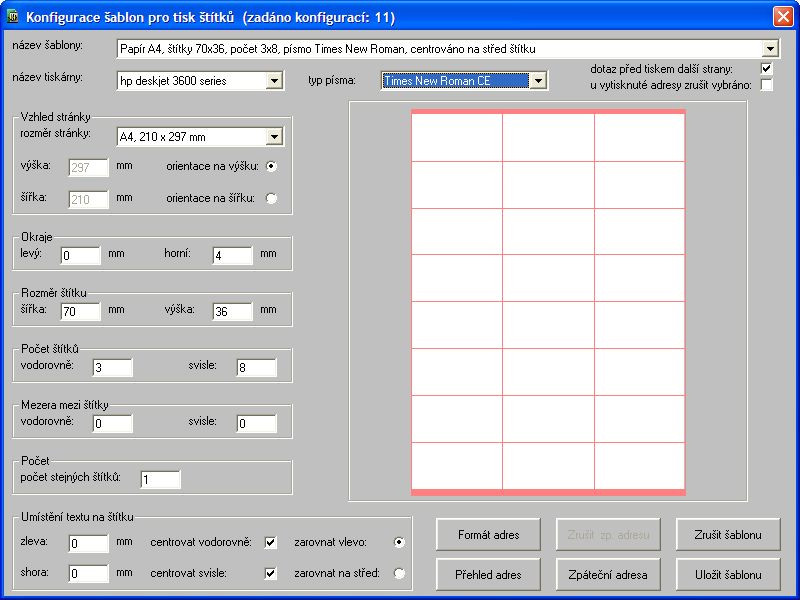
Task: Click počet stejných štítků field
Action: coord(161,480)
